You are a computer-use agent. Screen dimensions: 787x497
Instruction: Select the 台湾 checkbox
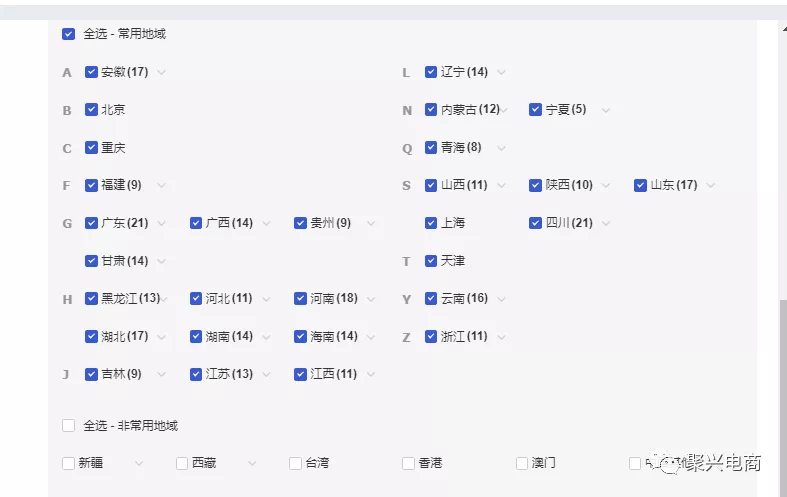click(x=295, y=463)
